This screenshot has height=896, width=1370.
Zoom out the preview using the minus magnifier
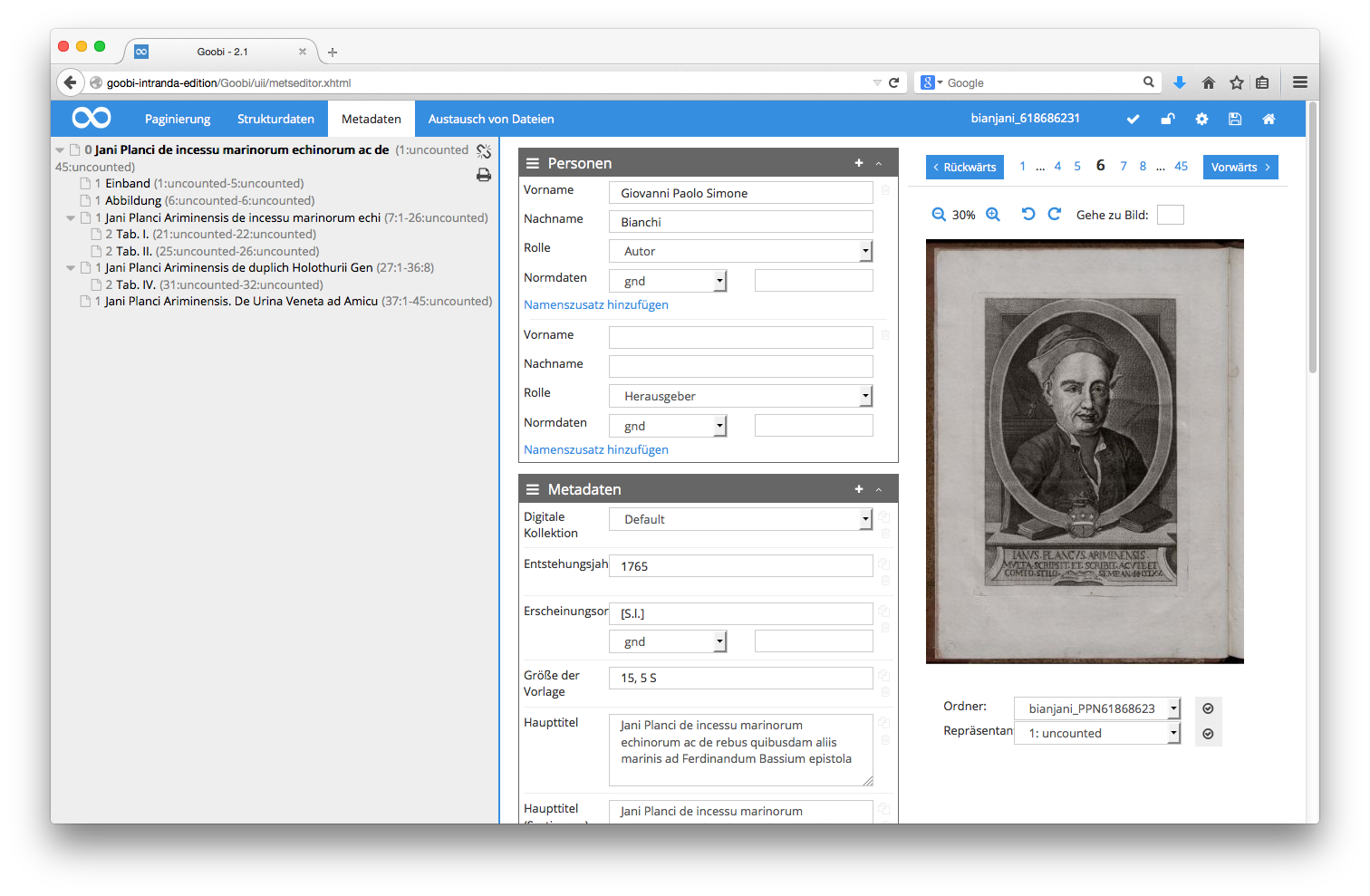pyautogui.click(x=939, y=215)
